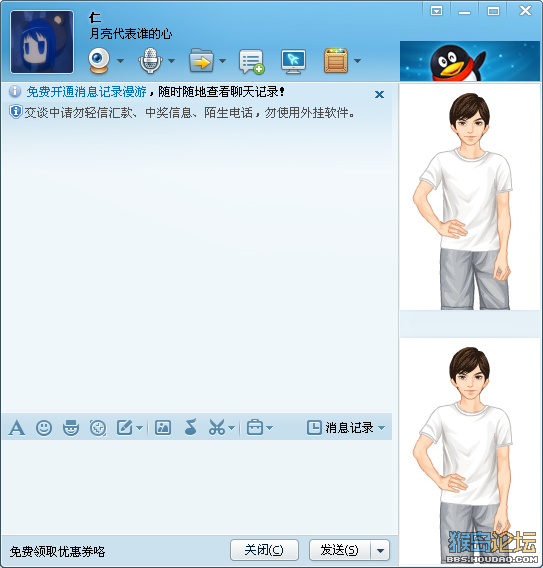Expand the 消息记录 dropdown arrow

tap(381, 428)
